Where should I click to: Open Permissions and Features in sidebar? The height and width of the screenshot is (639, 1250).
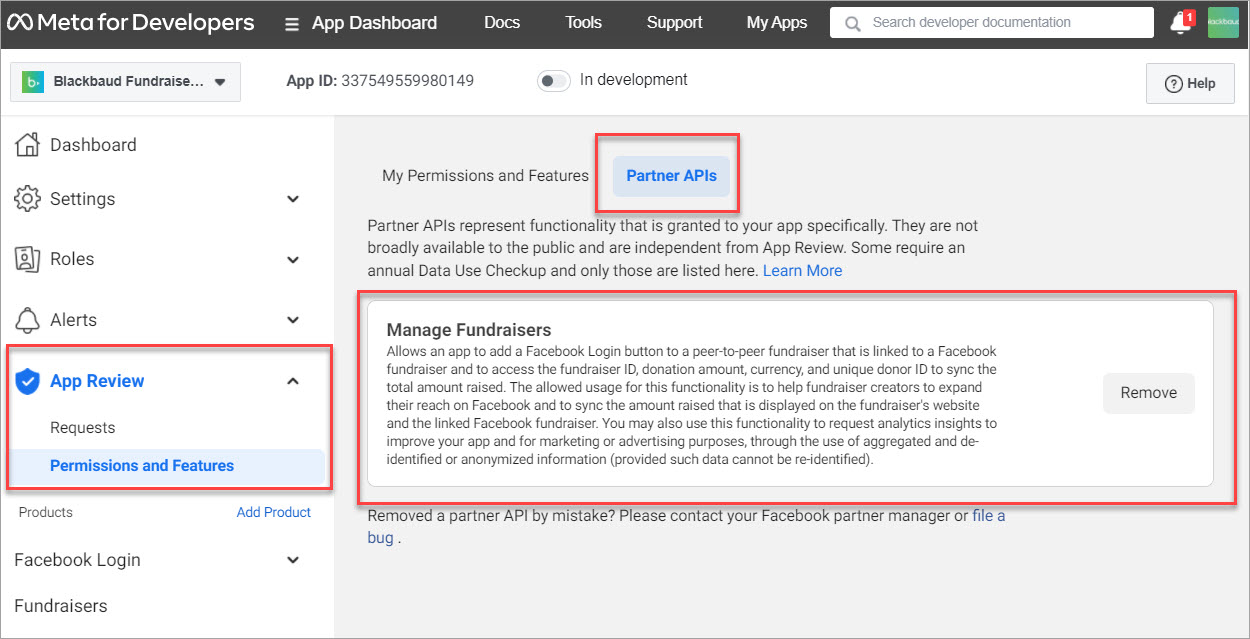(167, 466)
